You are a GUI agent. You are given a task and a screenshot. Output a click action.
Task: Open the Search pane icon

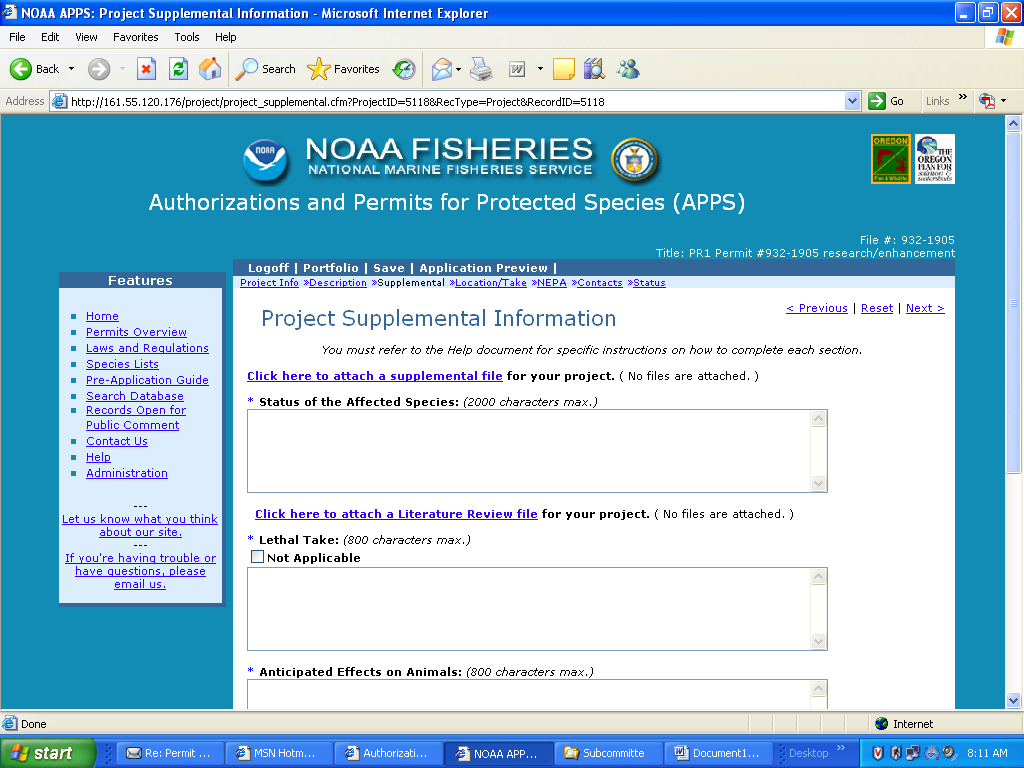click(x=246, y=69)
